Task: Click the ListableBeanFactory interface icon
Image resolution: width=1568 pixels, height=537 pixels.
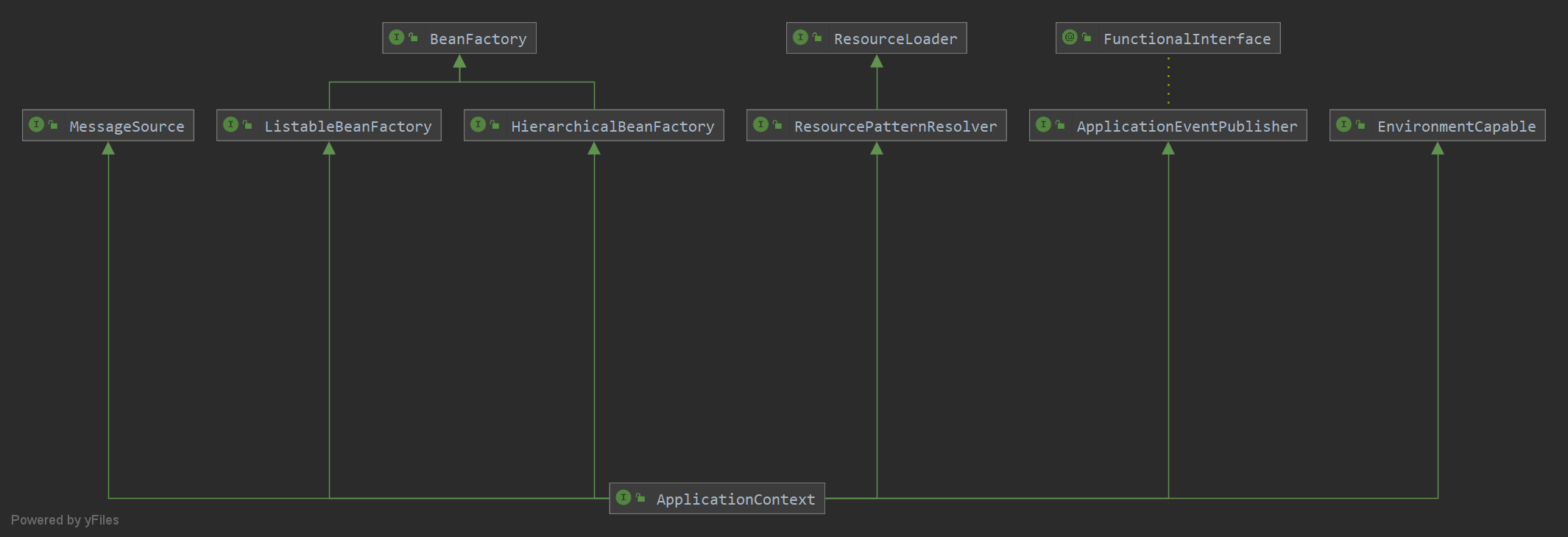Action: (231, 124)
